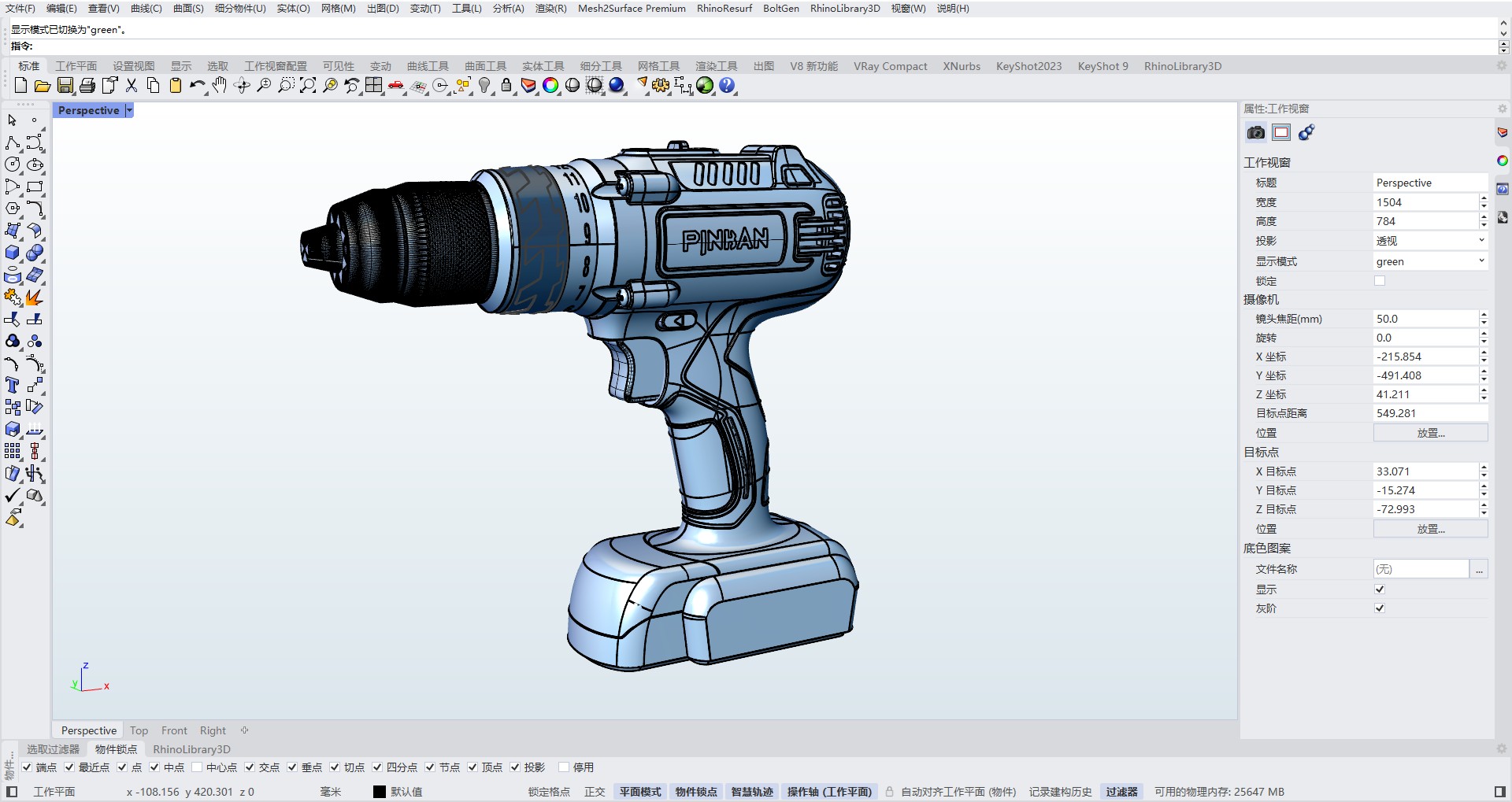
Task: Click the padlock Lock objects icon
Action: point(506,86)
